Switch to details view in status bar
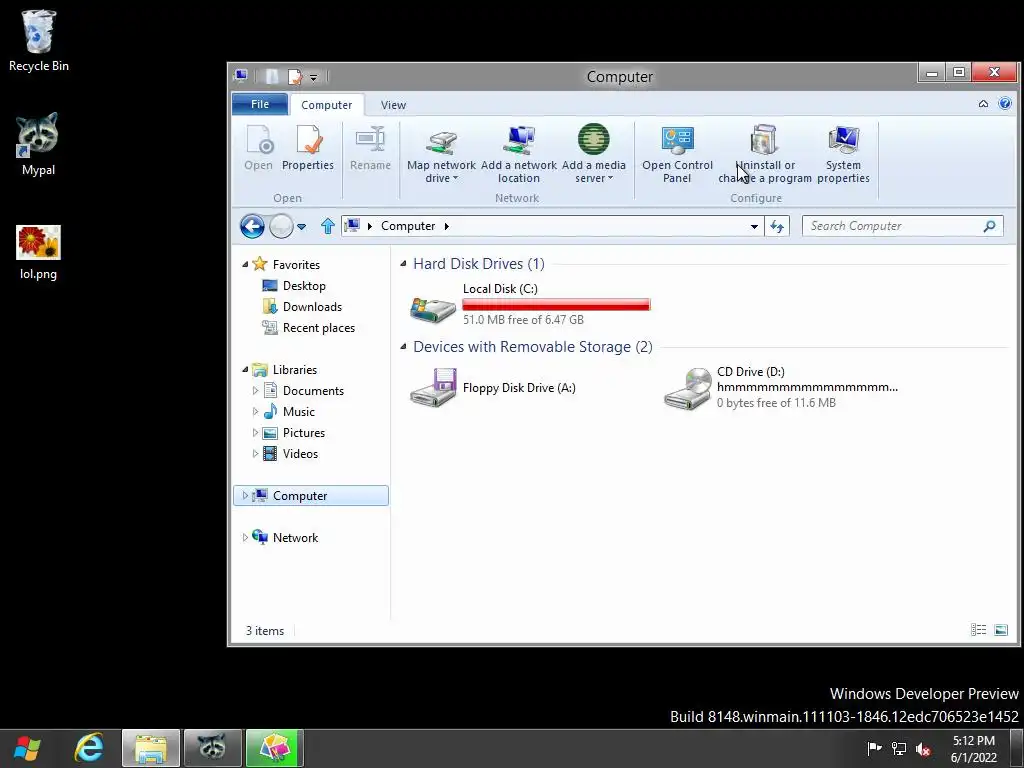1024x768 pixels. pos(978,630)
